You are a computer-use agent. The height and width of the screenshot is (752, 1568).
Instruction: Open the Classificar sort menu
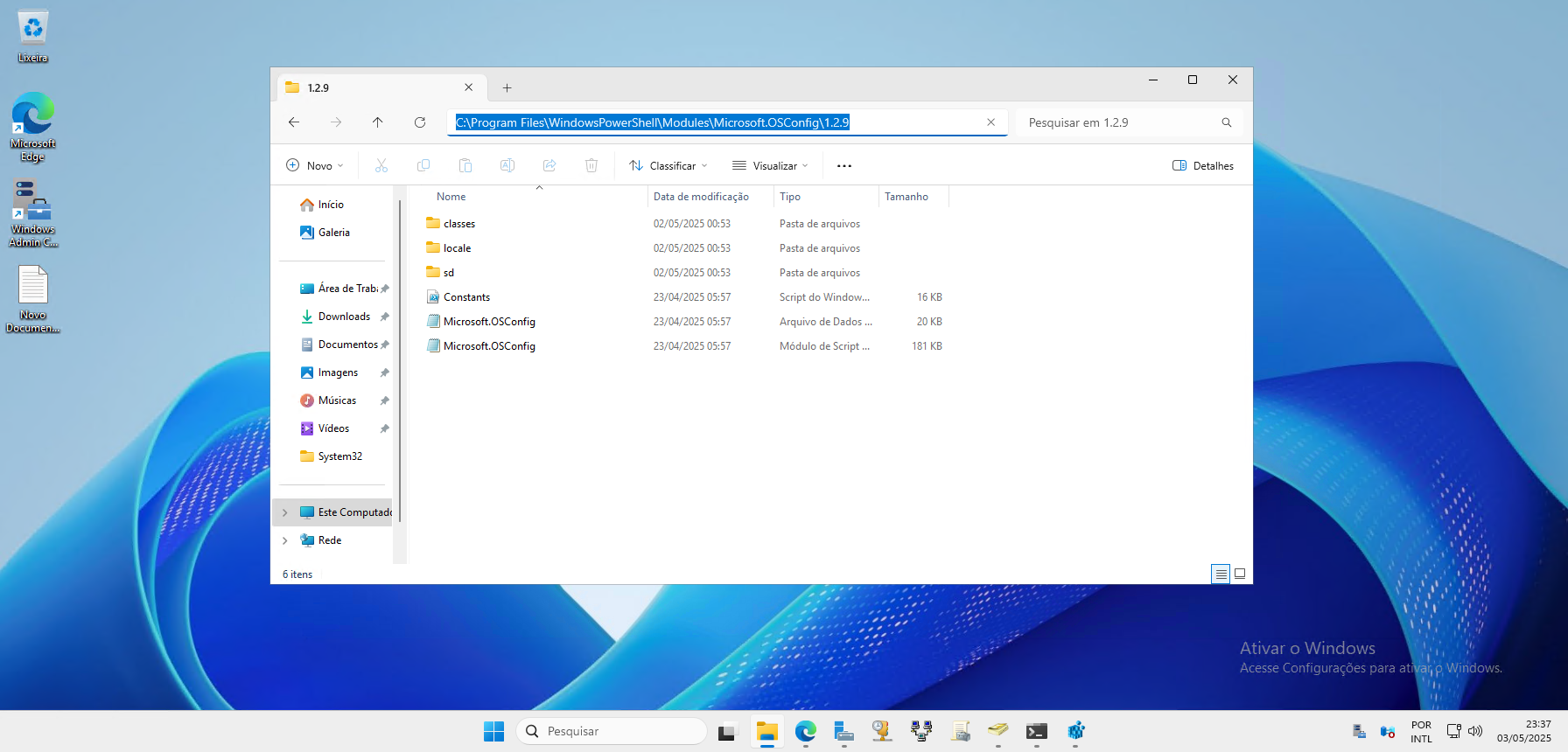click(668, 165)
